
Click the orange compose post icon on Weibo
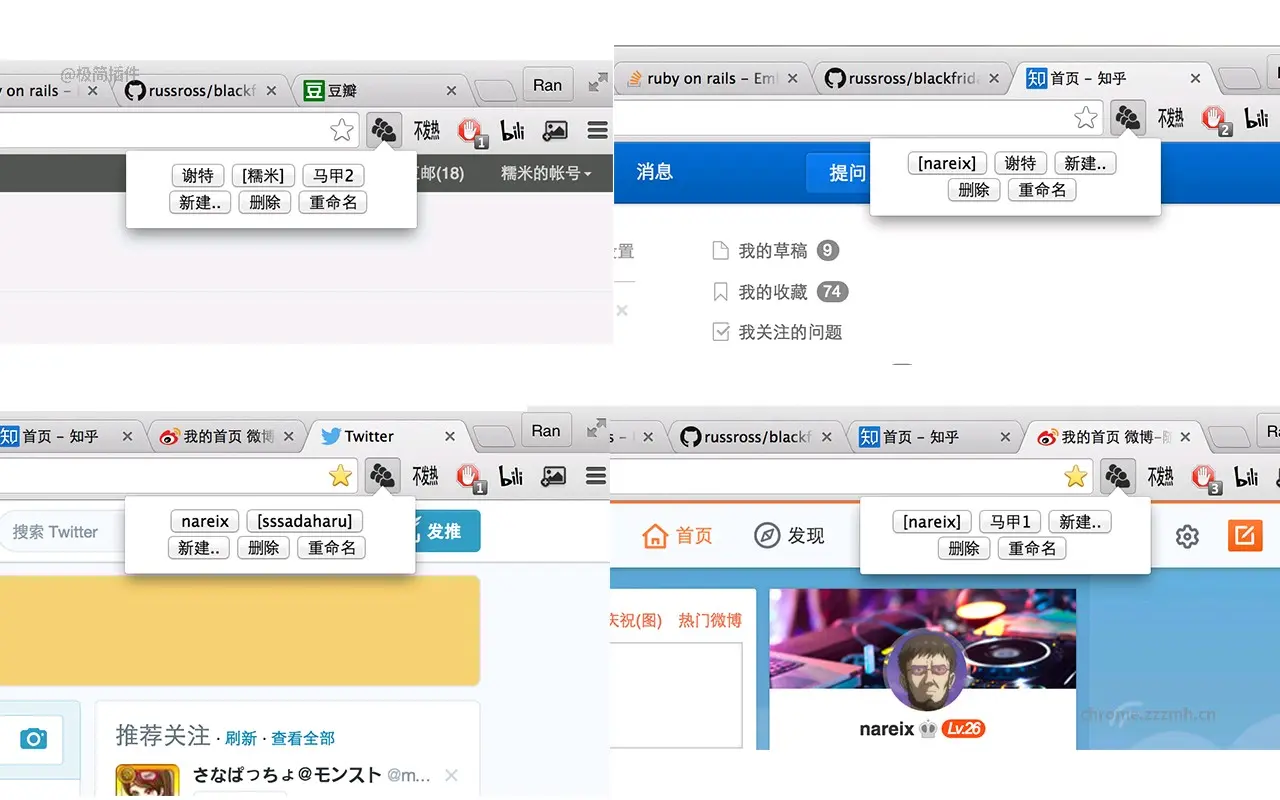point(1245,536)
